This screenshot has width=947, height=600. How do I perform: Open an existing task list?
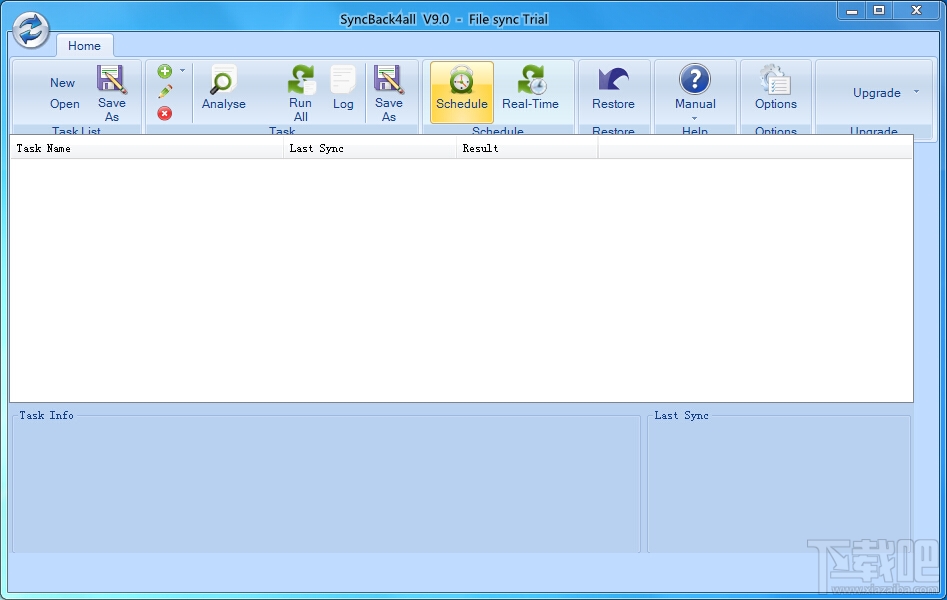point(65,104)
